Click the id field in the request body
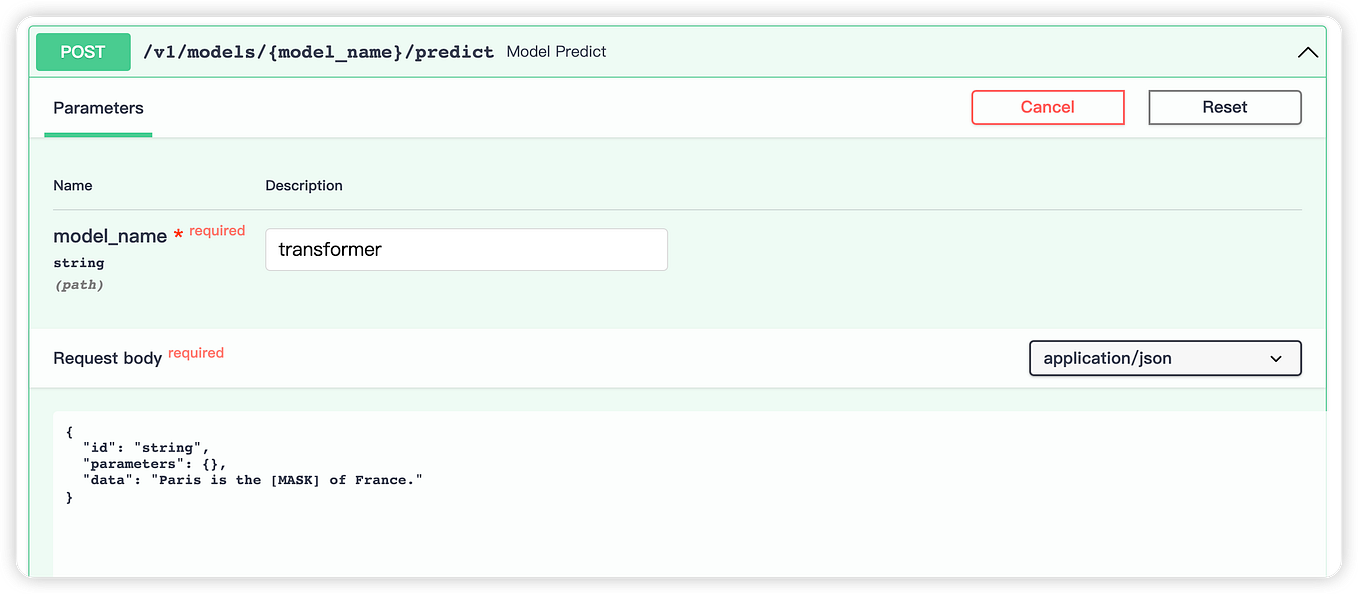The image size is (1358, 594). (100, 447)
